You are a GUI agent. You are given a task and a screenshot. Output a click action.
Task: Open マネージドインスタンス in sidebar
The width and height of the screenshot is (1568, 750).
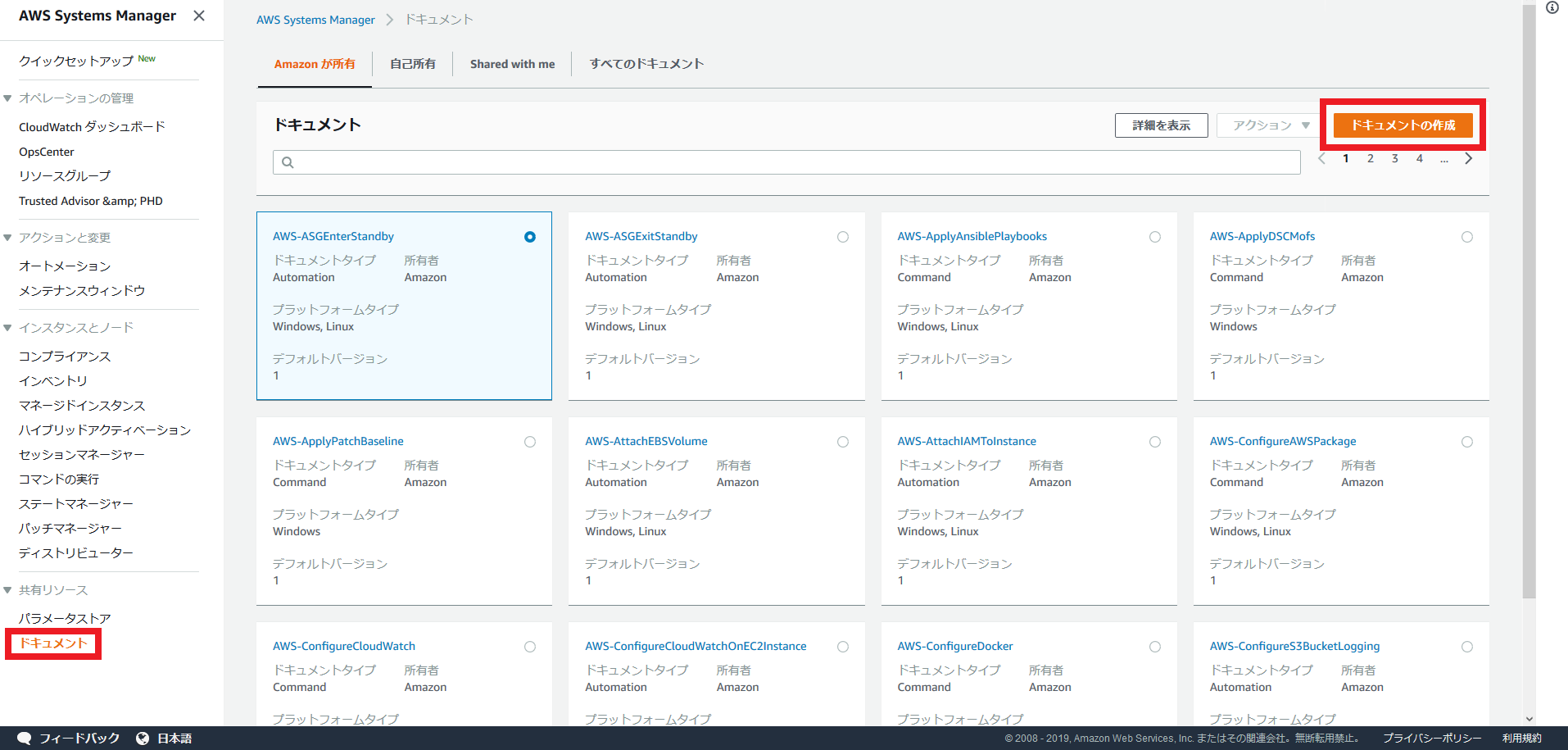pyautogui.click(x=82, y=406)
